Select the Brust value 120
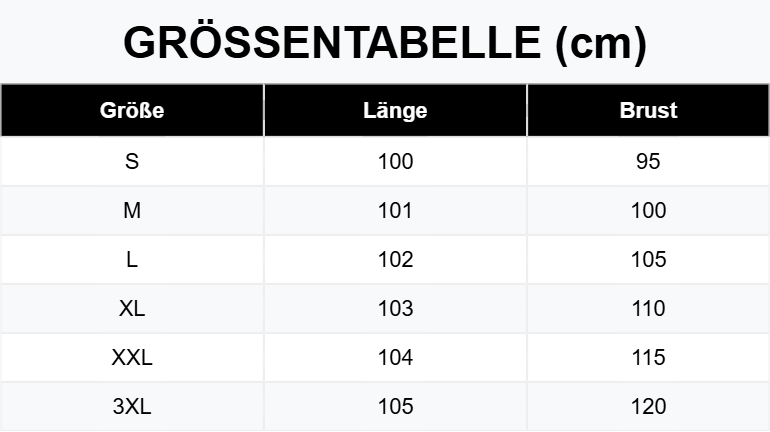The image size is (770, 432). tap(648, 406)
